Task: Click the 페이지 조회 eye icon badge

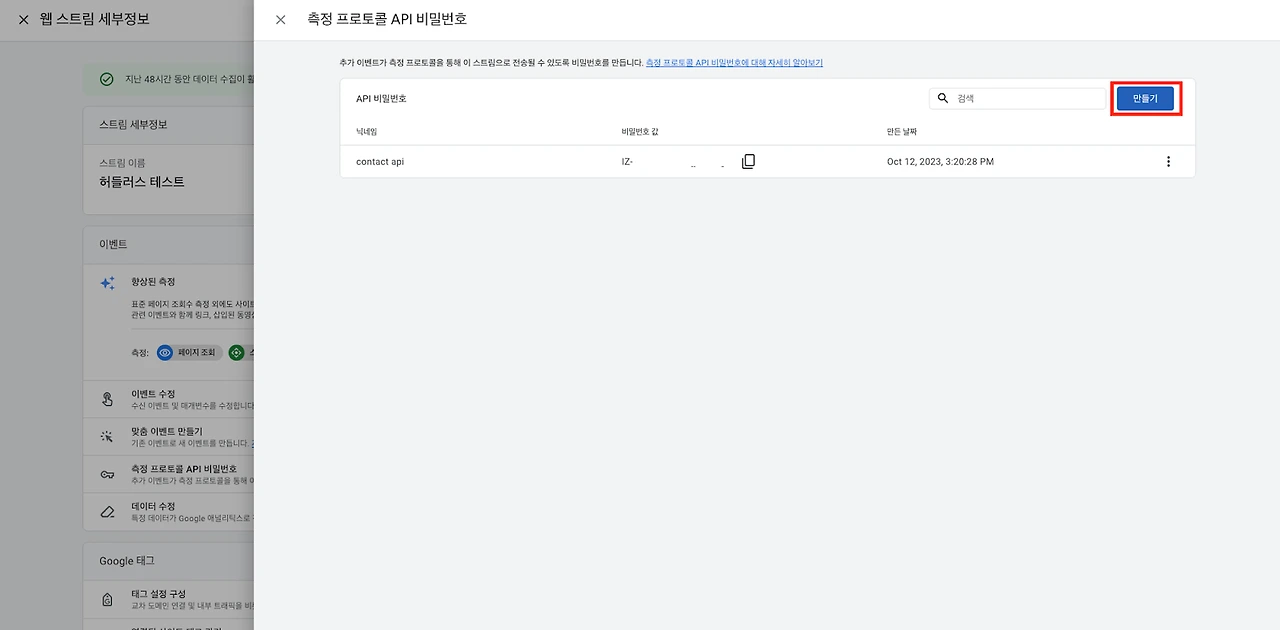Action: pyautogui.click(x=167, y=352)
